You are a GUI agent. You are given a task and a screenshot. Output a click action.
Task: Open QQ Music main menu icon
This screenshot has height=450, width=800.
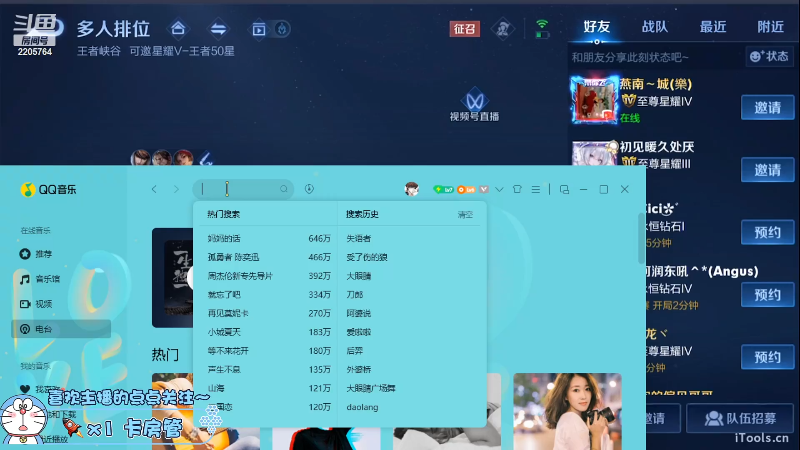click(x=536, y=189)
